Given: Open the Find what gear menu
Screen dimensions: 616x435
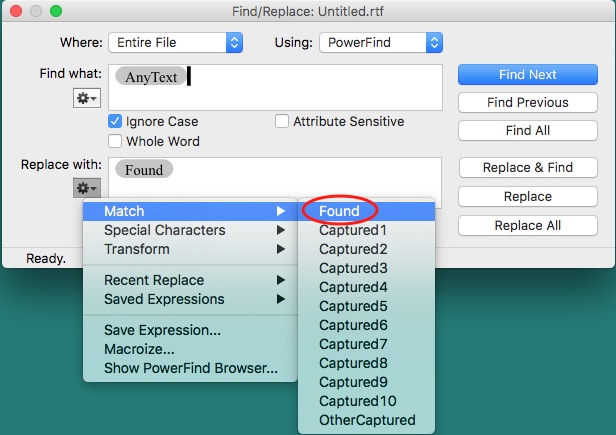Looking at the screenshot, I should 86,98.
